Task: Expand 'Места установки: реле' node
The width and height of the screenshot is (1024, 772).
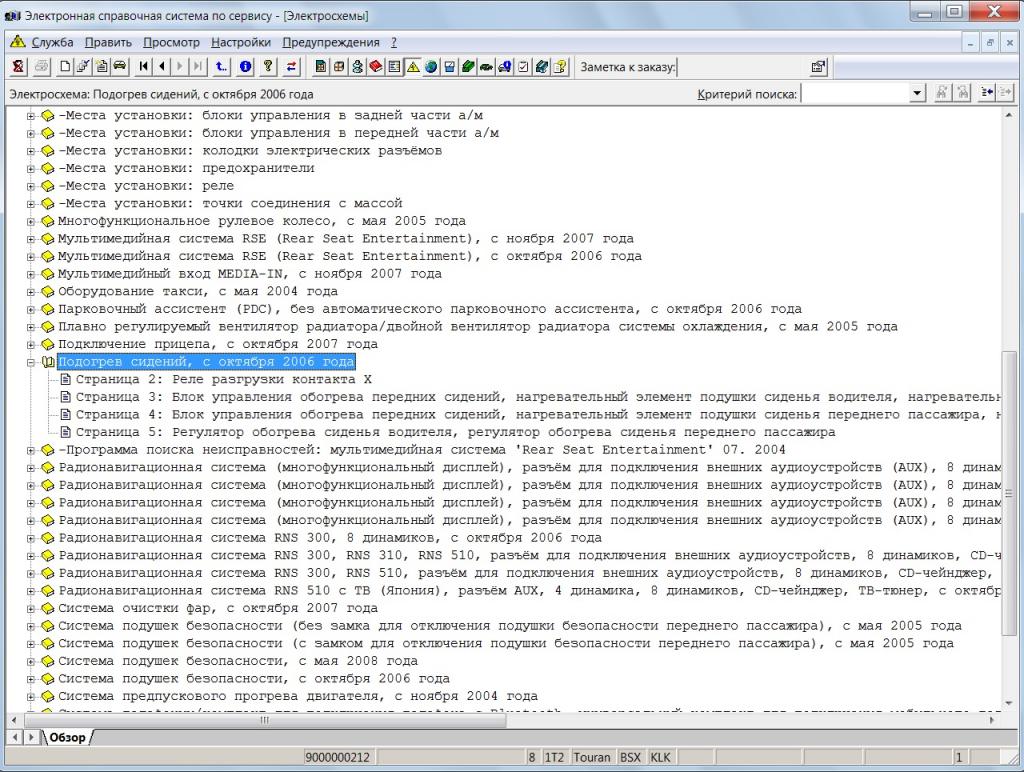Action: pyautogui.click(x=31, y=186)
